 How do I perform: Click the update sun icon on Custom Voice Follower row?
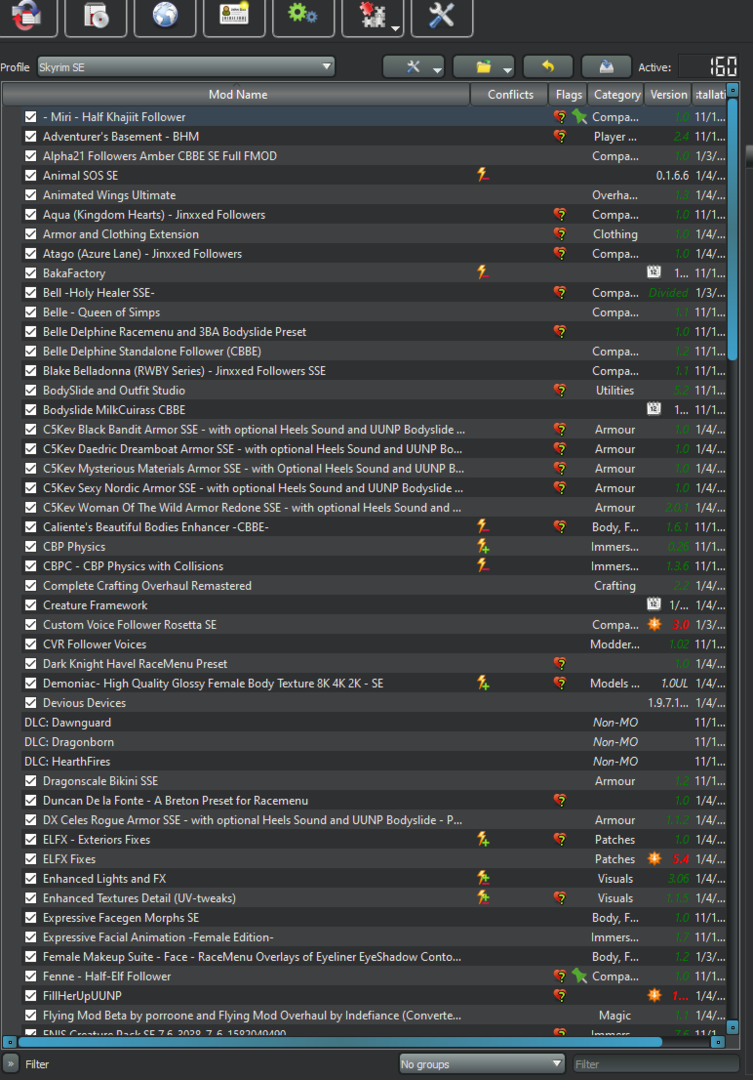[654, 625]
